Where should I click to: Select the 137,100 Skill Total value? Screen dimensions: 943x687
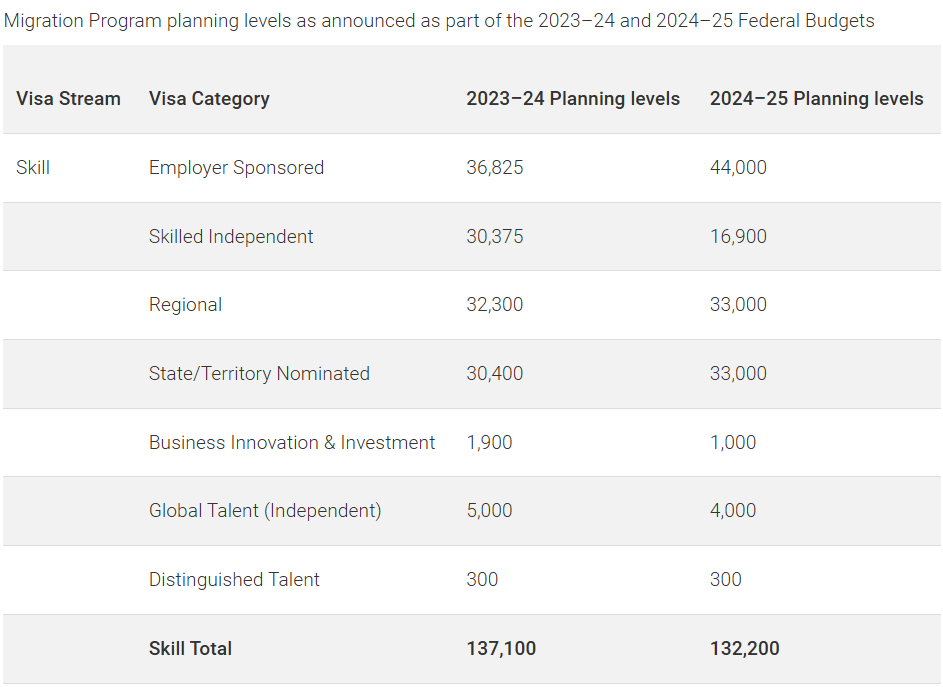click(x=501, y=649)
